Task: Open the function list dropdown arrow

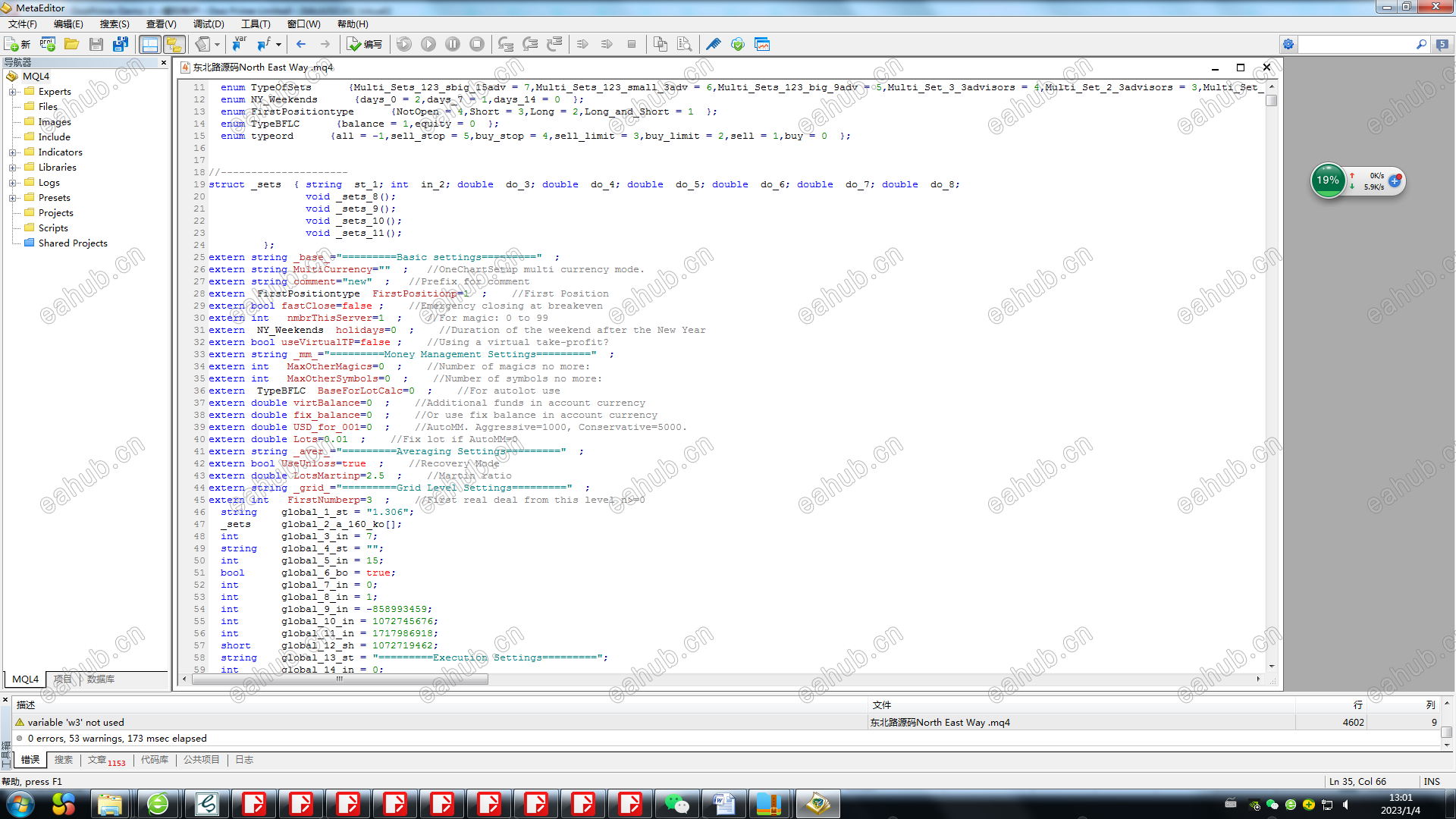Action: tap(279, 44)
